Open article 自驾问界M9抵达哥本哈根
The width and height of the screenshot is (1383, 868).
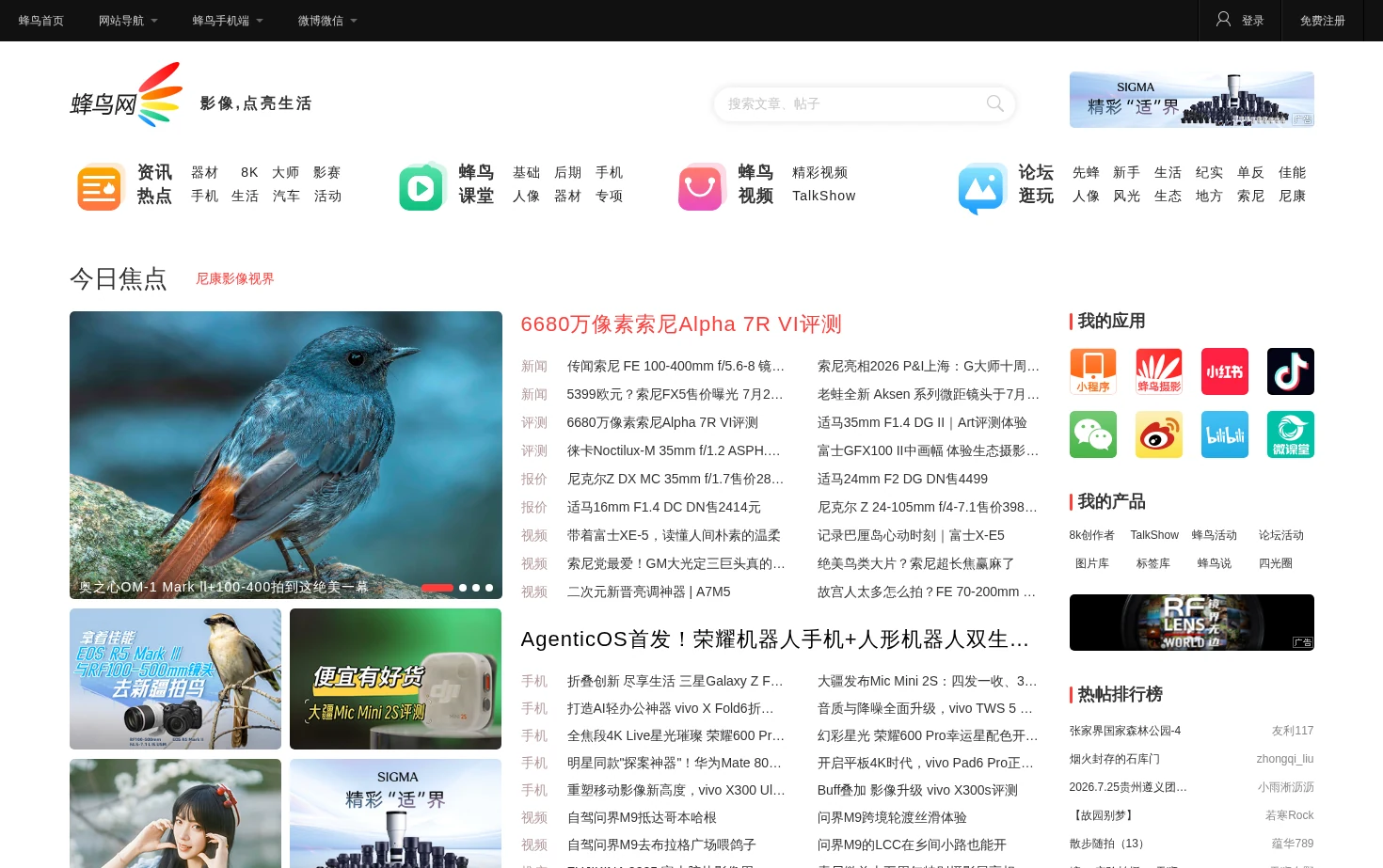pyautogui.click(x=642, y=817)
